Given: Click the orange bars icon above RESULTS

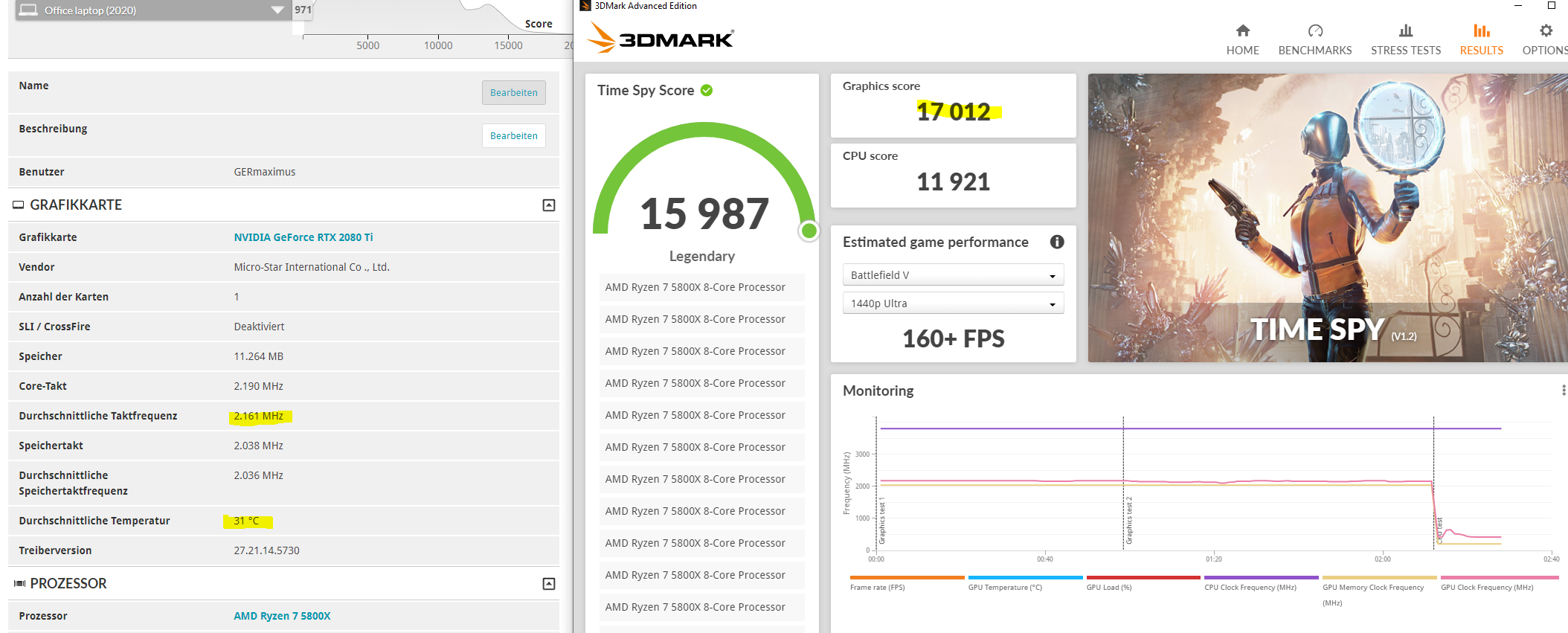Looking at the screenshot, I should (1482, 30).
